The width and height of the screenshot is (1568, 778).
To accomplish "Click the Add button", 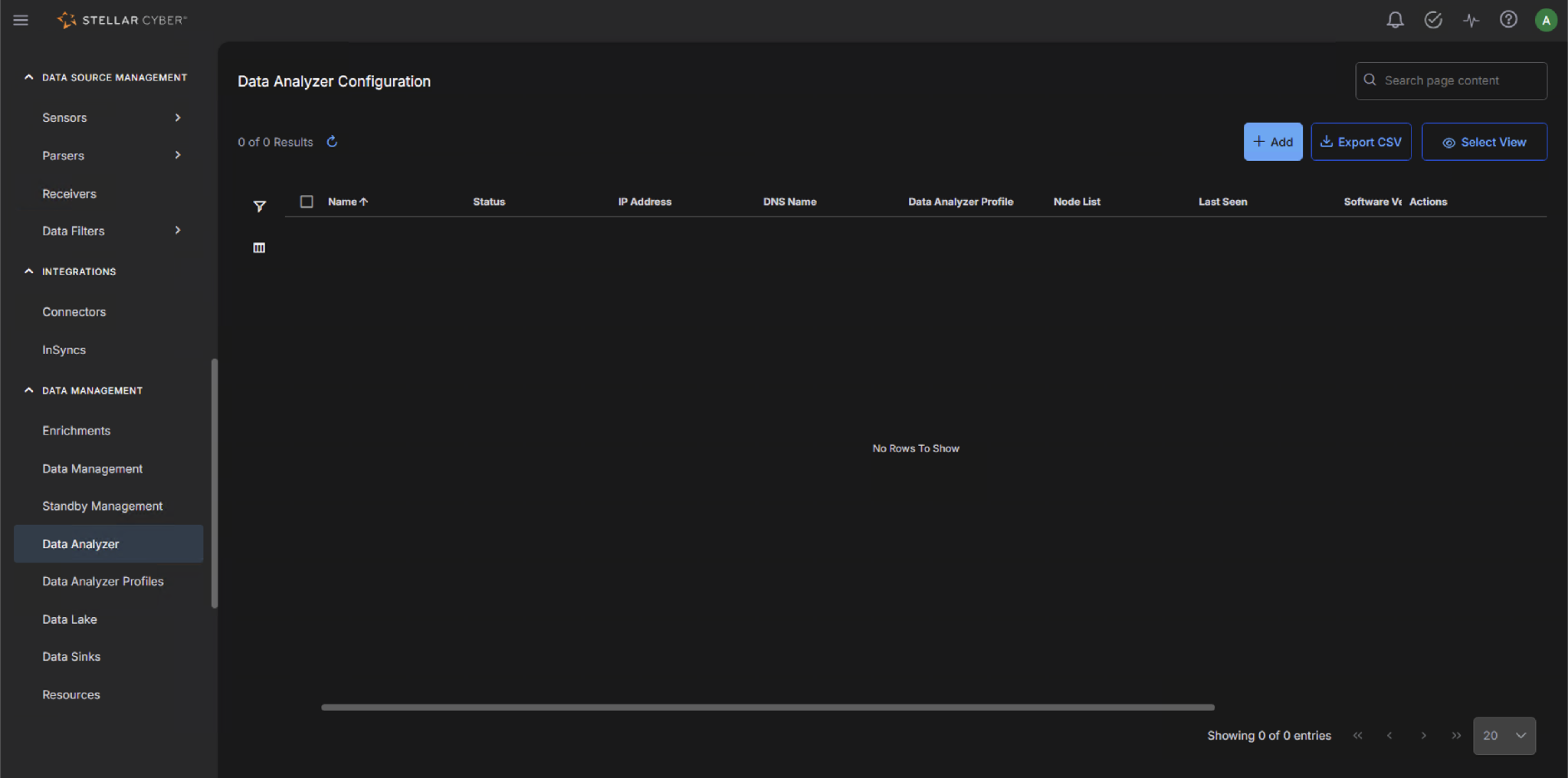I will click(1272, 142).
